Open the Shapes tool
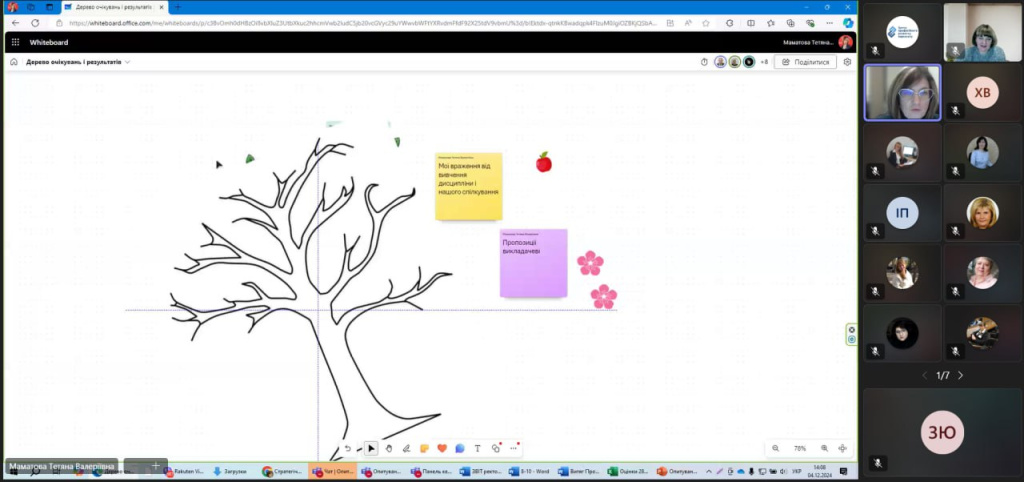 [496, 448]
